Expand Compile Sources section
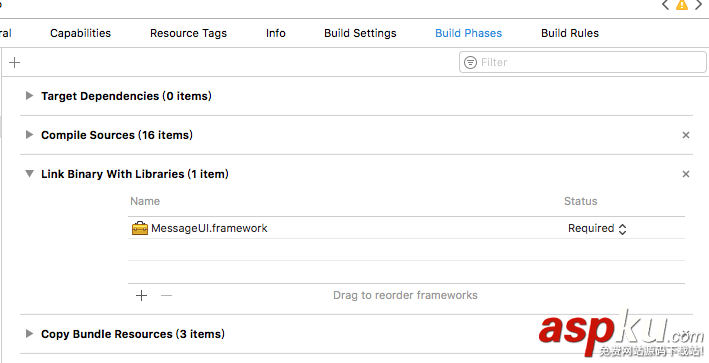709x363 pixels. click(29, 135)
